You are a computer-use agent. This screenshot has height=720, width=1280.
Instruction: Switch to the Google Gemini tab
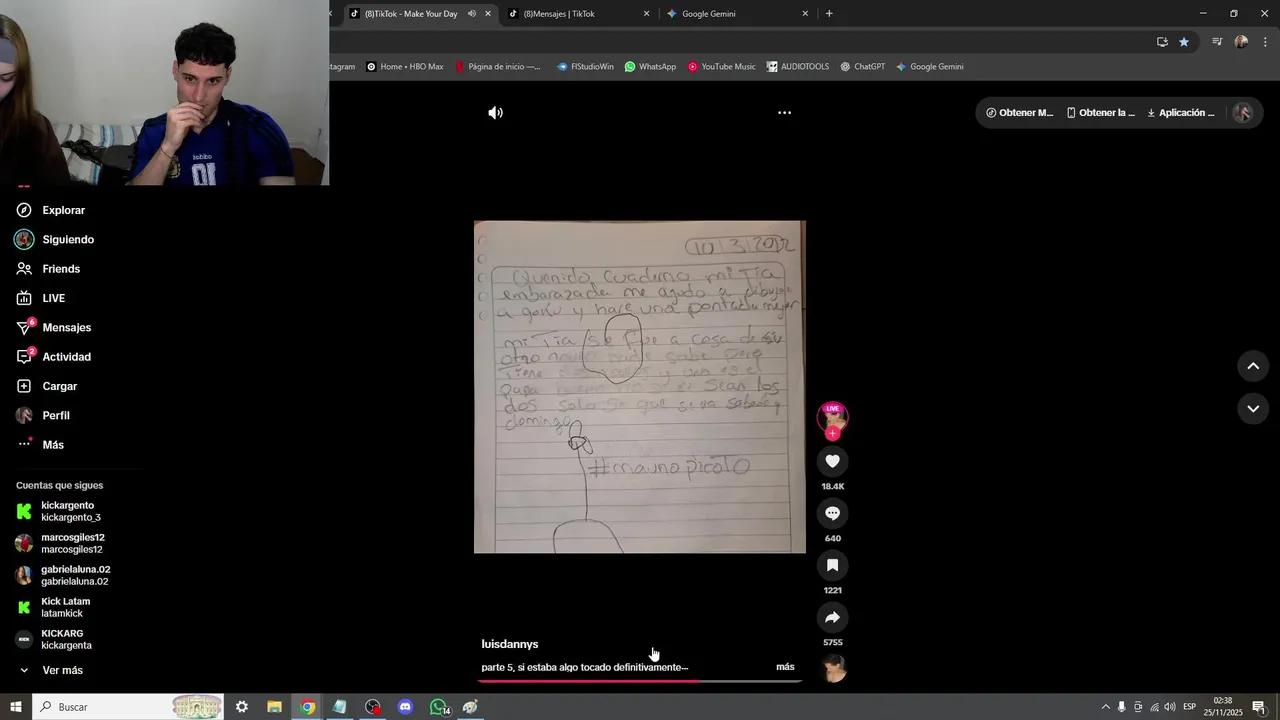737,14
